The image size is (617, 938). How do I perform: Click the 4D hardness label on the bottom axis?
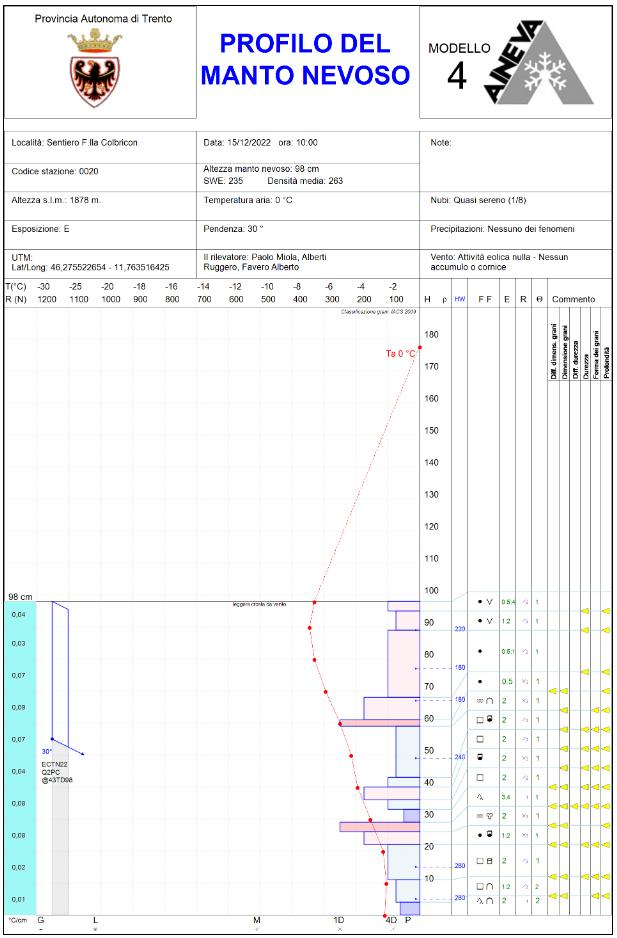391,920
